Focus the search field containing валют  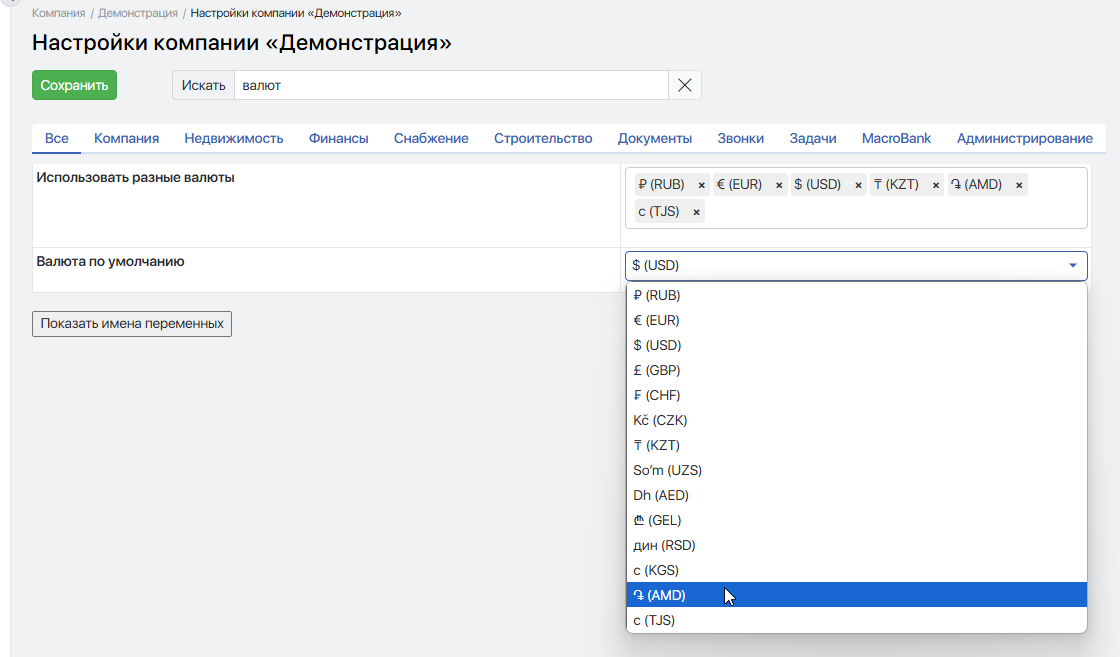[450, 85]
